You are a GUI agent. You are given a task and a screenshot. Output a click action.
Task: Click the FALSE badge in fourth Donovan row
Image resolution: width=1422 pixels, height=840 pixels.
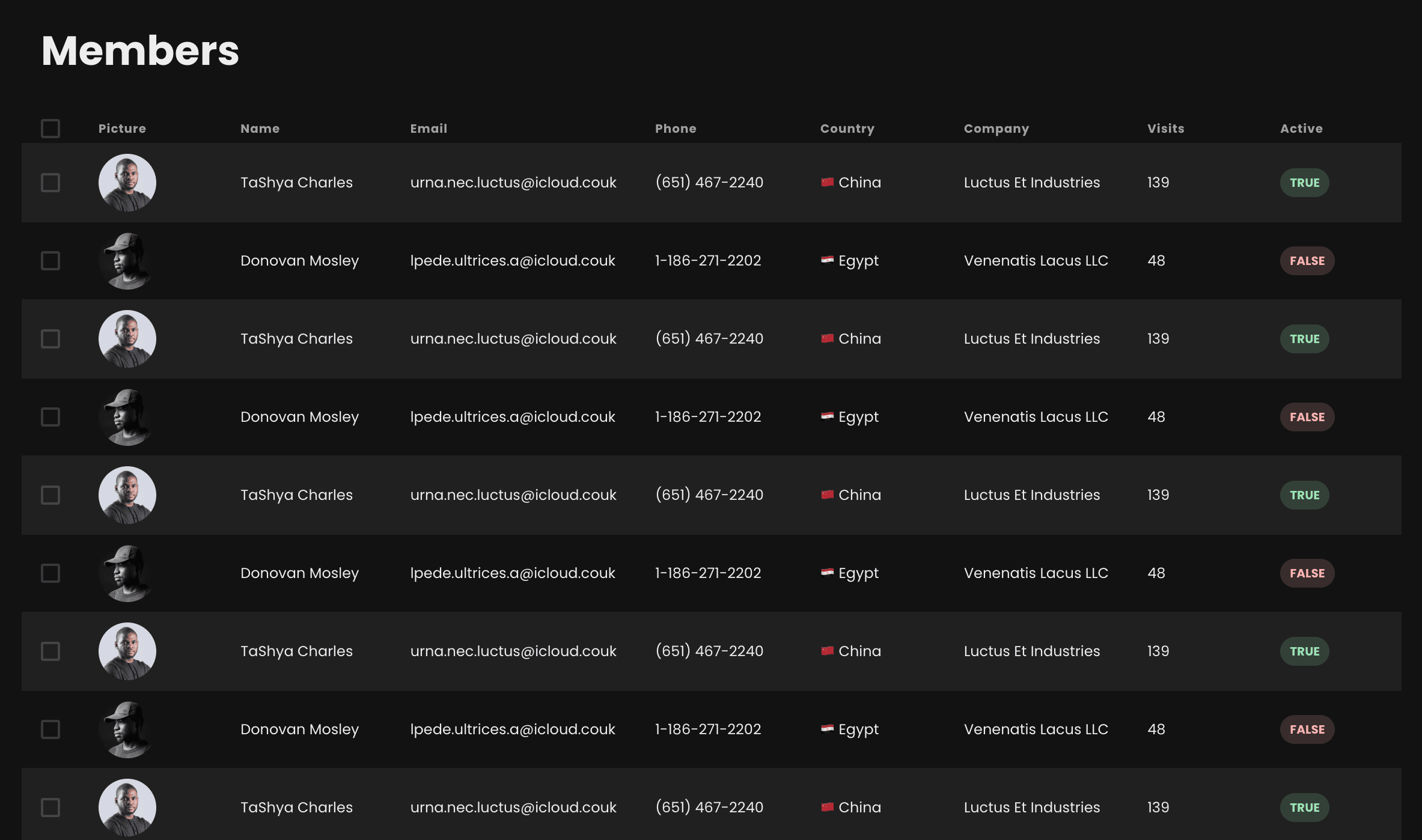click(1307, 729)
